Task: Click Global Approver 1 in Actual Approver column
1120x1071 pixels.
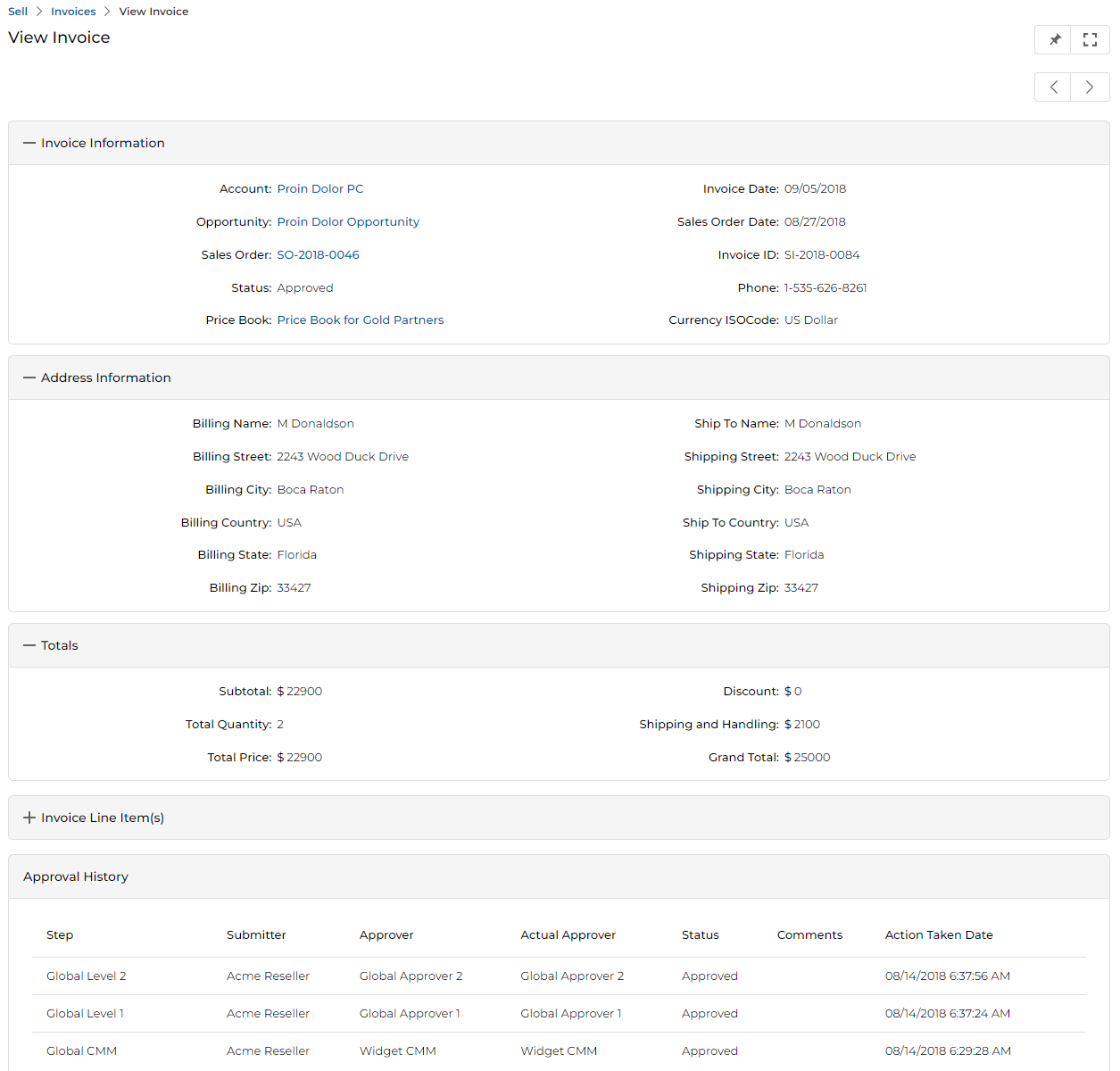Action: click(x=571, y=1013)
